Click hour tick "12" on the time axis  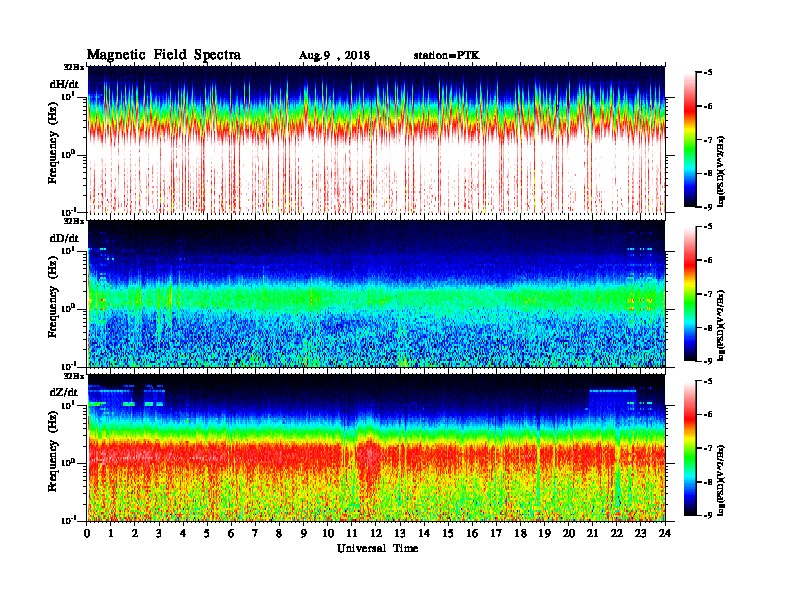(376, 534)
